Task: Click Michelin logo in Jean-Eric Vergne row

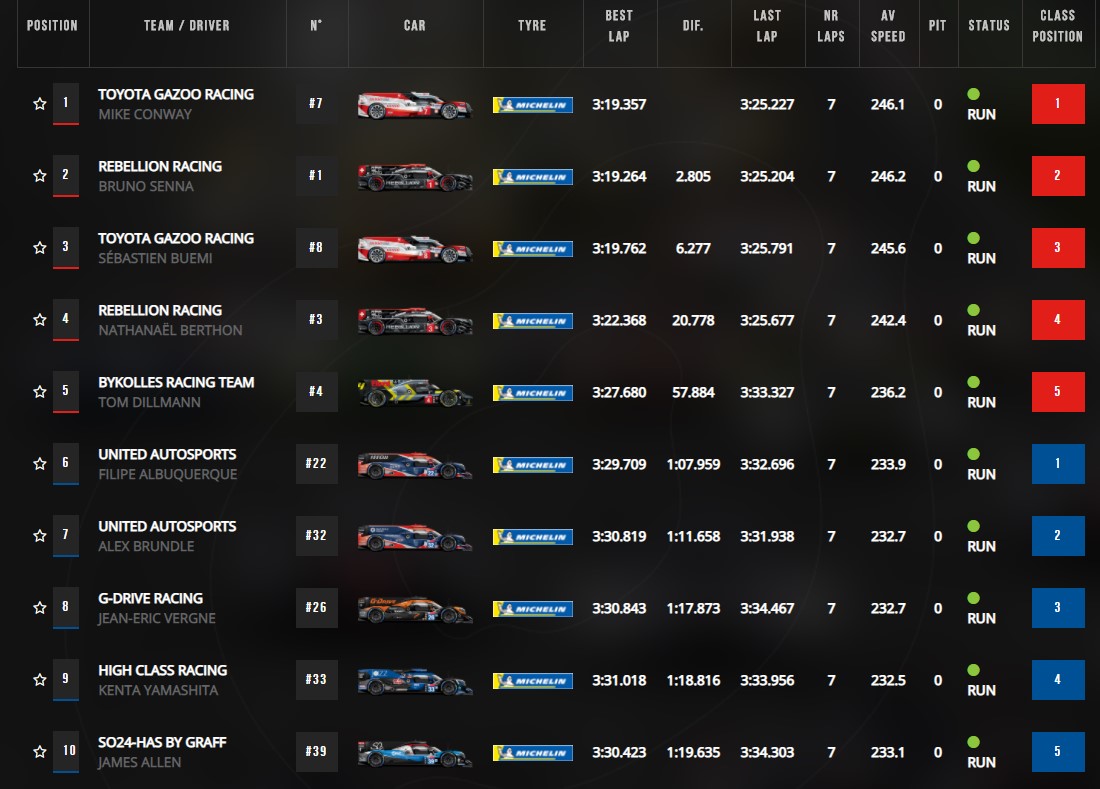Action: tap(532, 609)
